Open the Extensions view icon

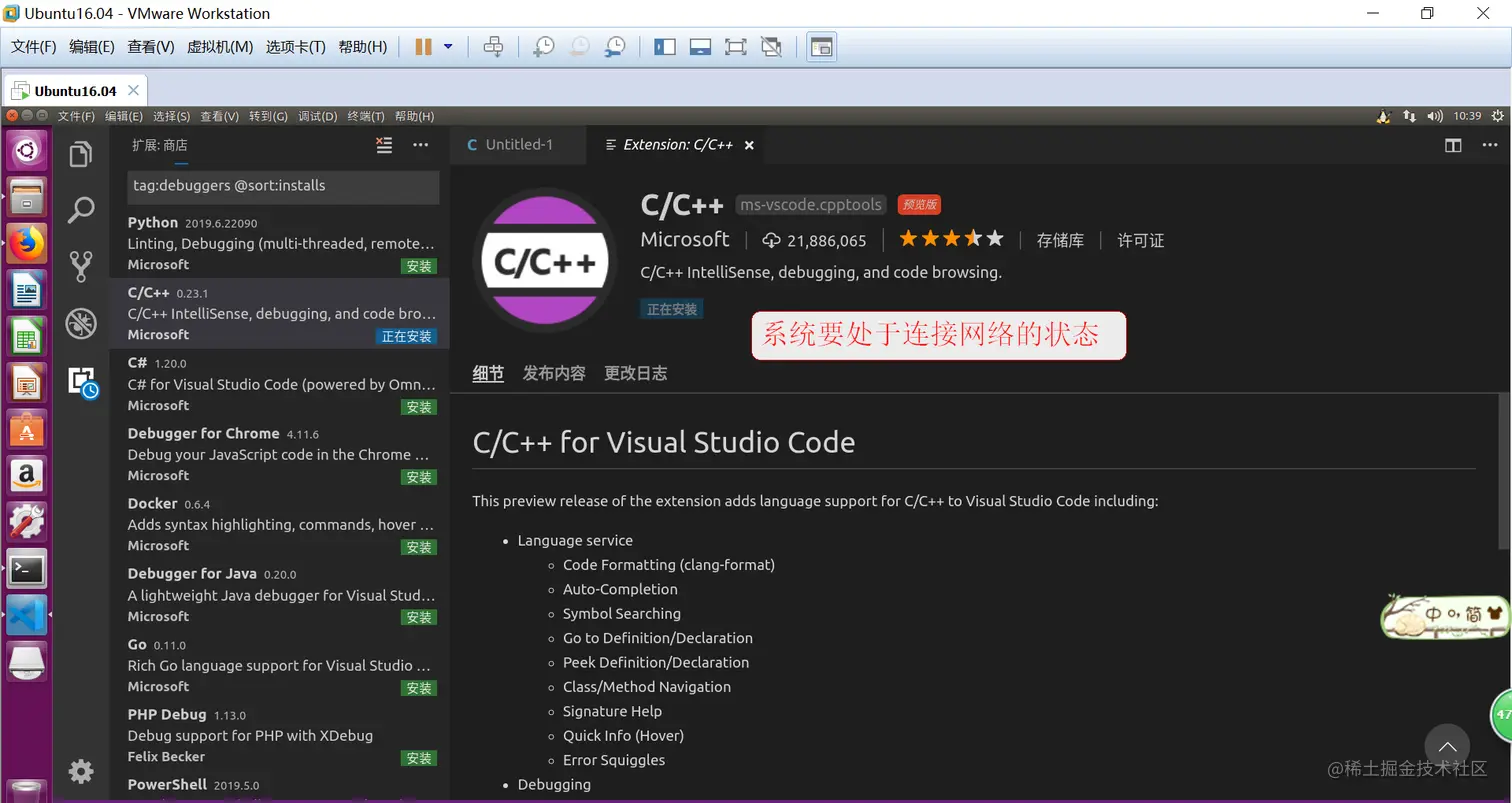tap(81, 380)
